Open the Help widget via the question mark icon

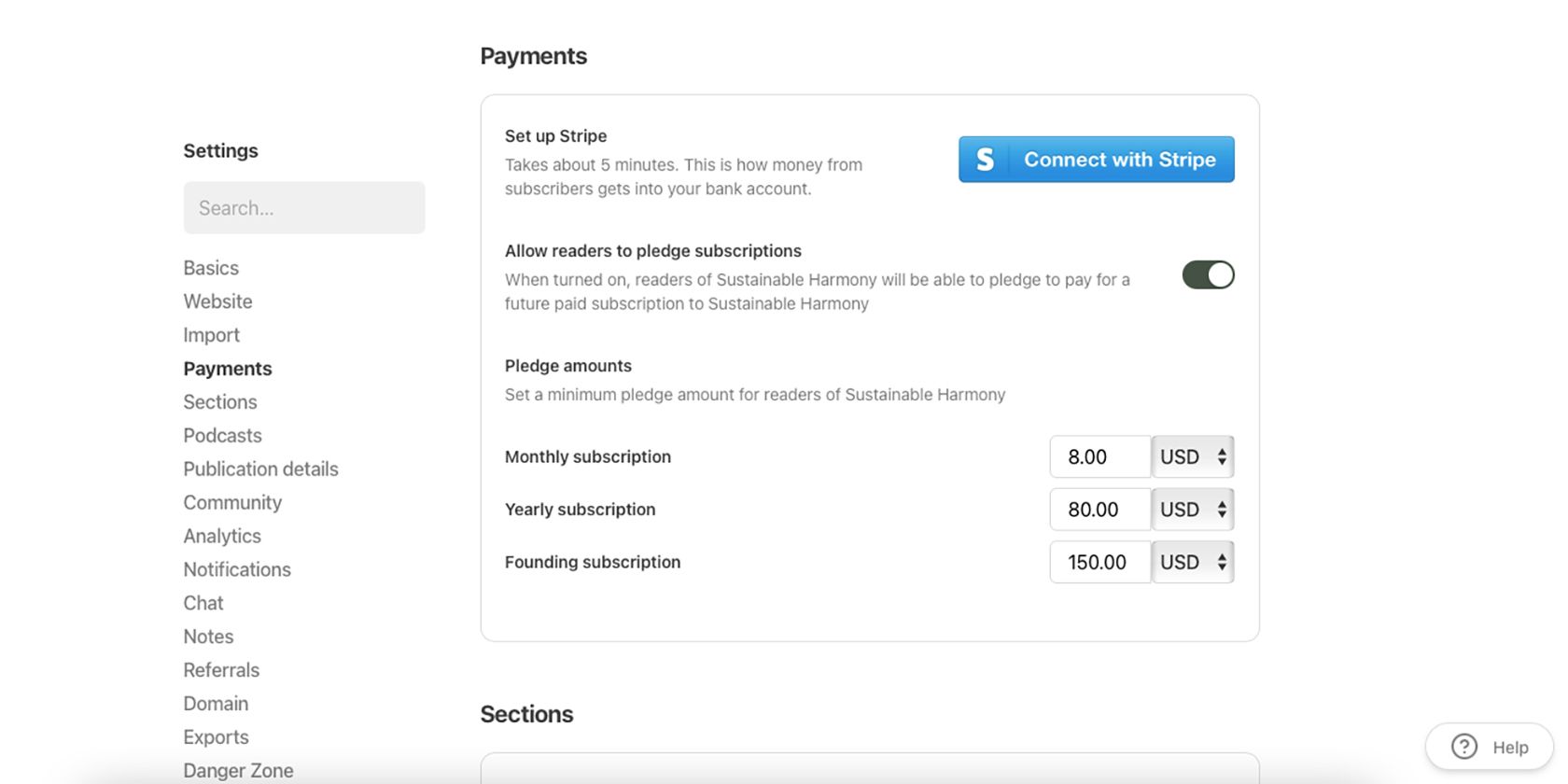[x=1463, y=747]
